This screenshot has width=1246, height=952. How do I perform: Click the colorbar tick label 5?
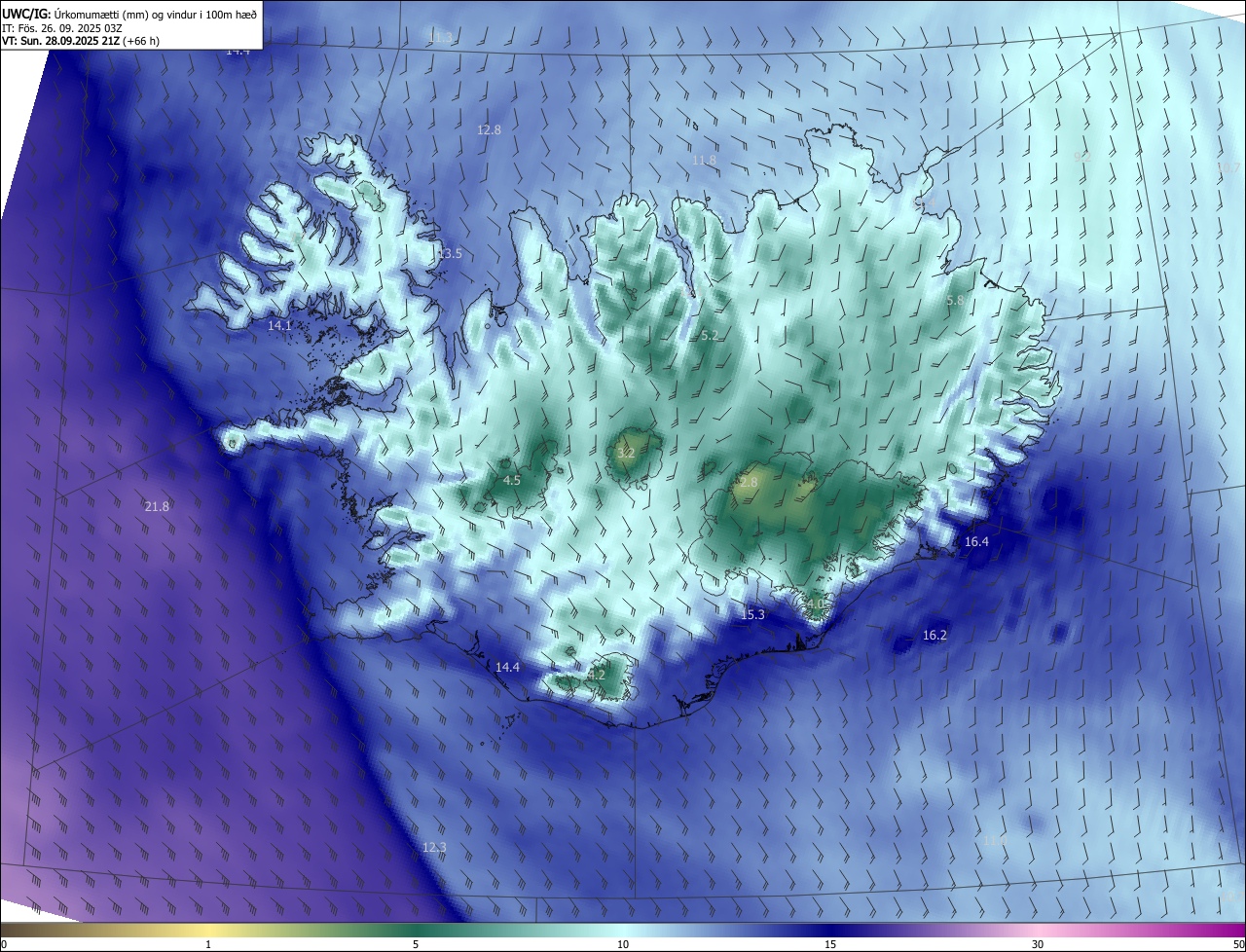click(416, 944)
